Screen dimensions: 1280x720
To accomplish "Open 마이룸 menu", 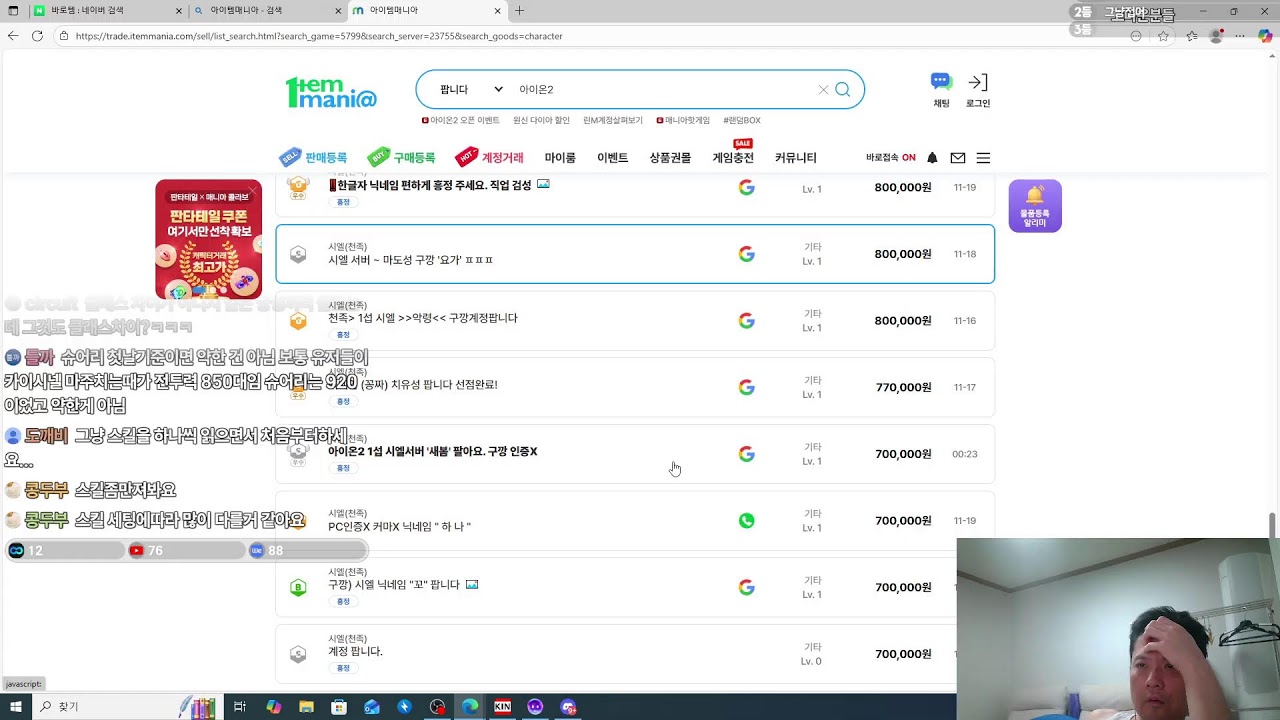I will pyautogui.click(x=560, y=158).
